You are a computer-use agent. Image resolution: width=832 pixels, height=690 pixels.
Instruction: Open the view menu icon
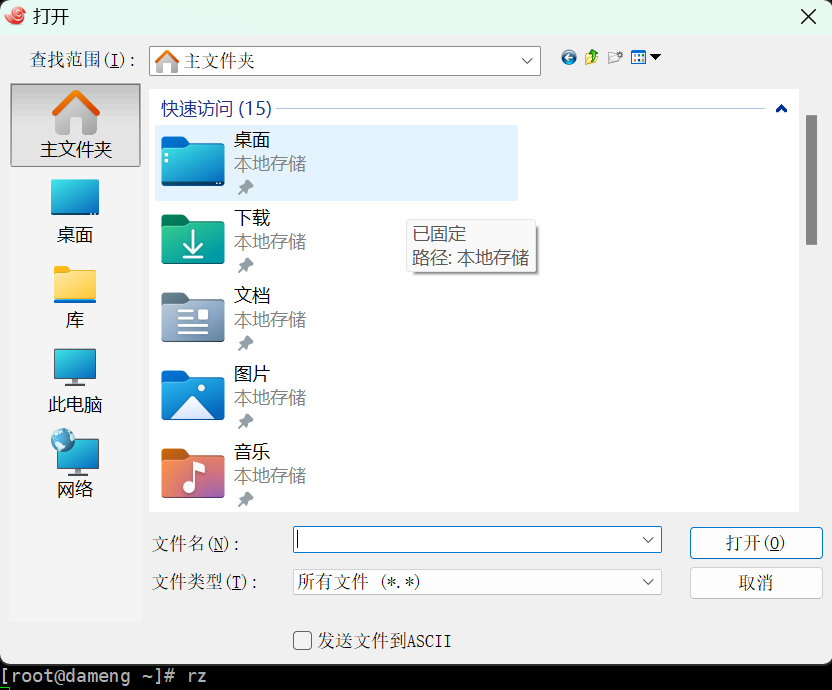coord(645,58)
